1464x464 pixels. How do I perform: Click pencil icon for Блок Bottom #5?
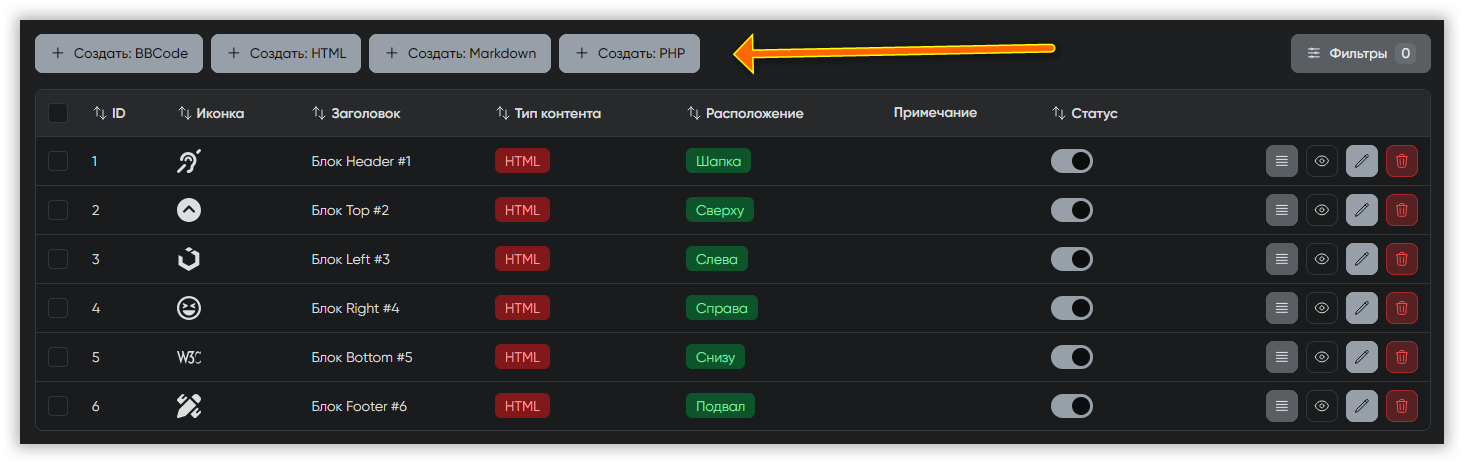(1361, 357)
